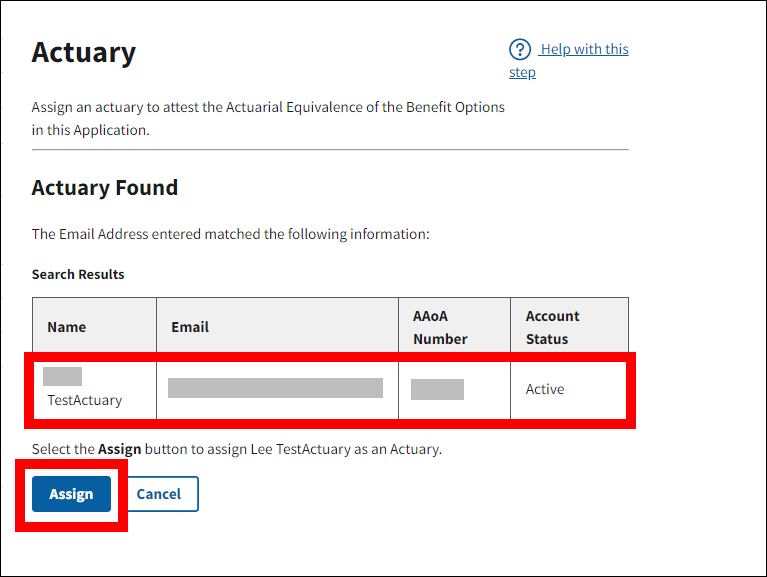Click the redacted email cell in results

(x=275, y=388)
